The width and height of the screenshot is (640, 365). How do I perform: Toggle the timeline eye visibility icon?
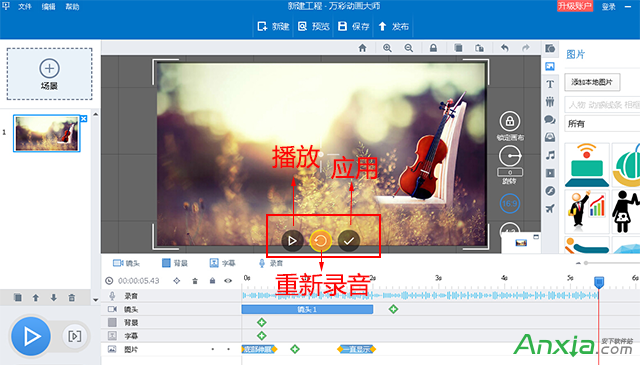228,280
